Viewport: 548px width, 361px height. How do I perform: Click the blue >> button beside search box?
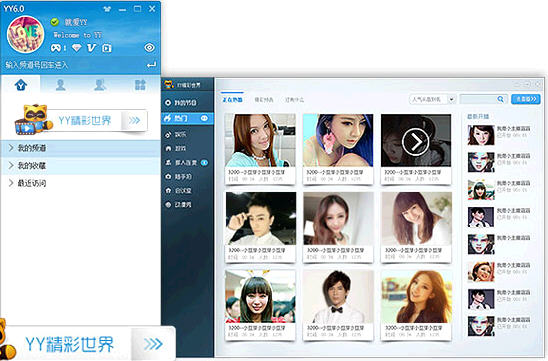click(x=526, y=99)
